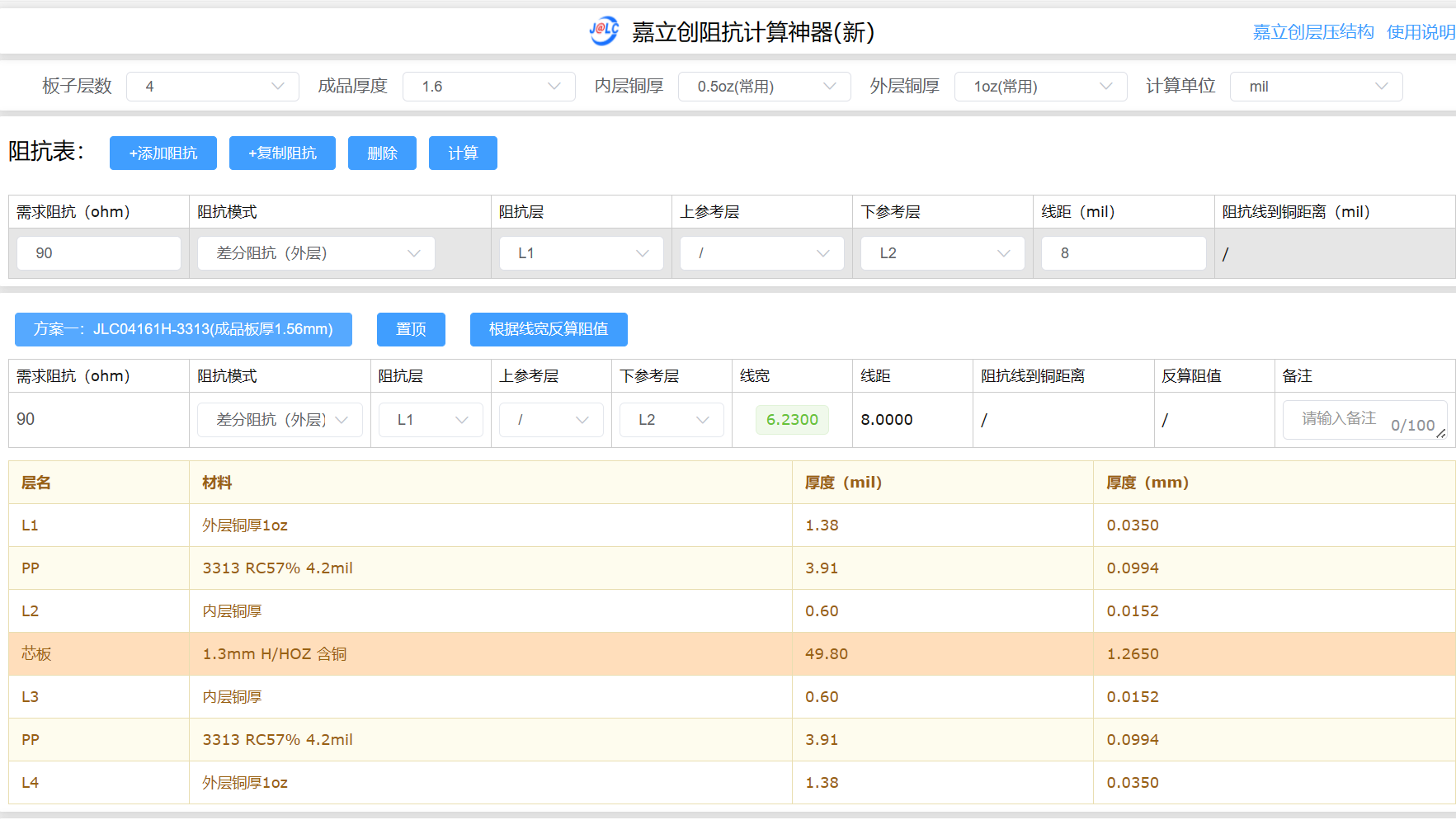Click L4 row material 外层铜厚1oz
Viewport: 1456px width, 820px height.
(245, 783)
